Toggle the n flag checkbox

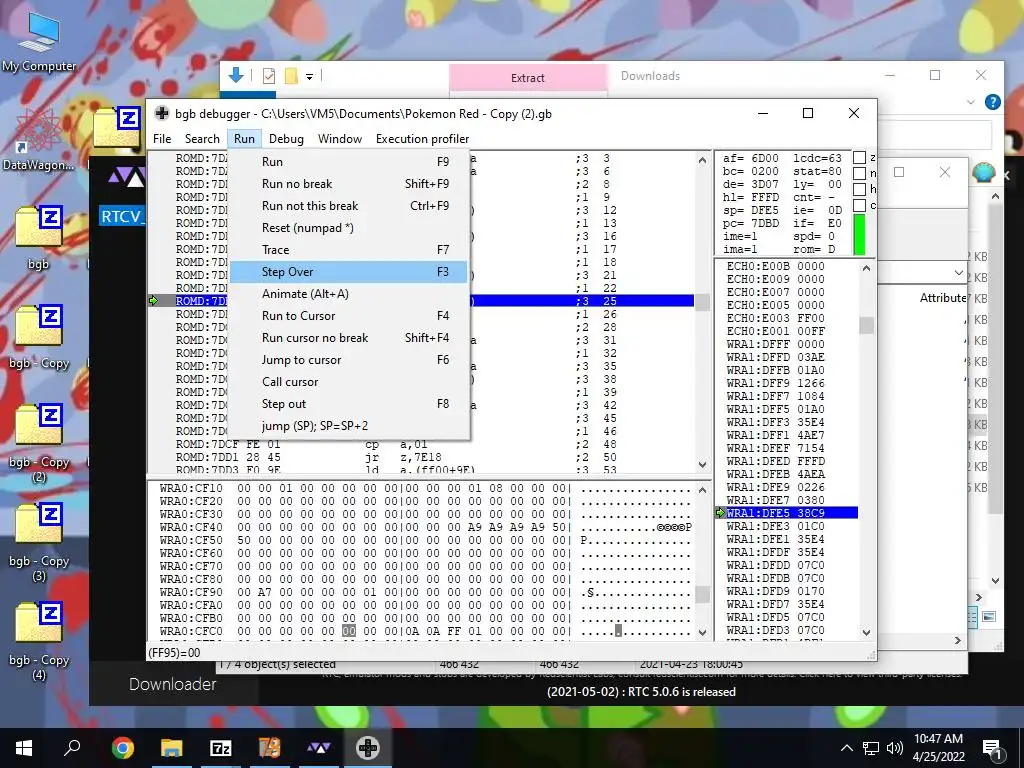tap(859, 173)
